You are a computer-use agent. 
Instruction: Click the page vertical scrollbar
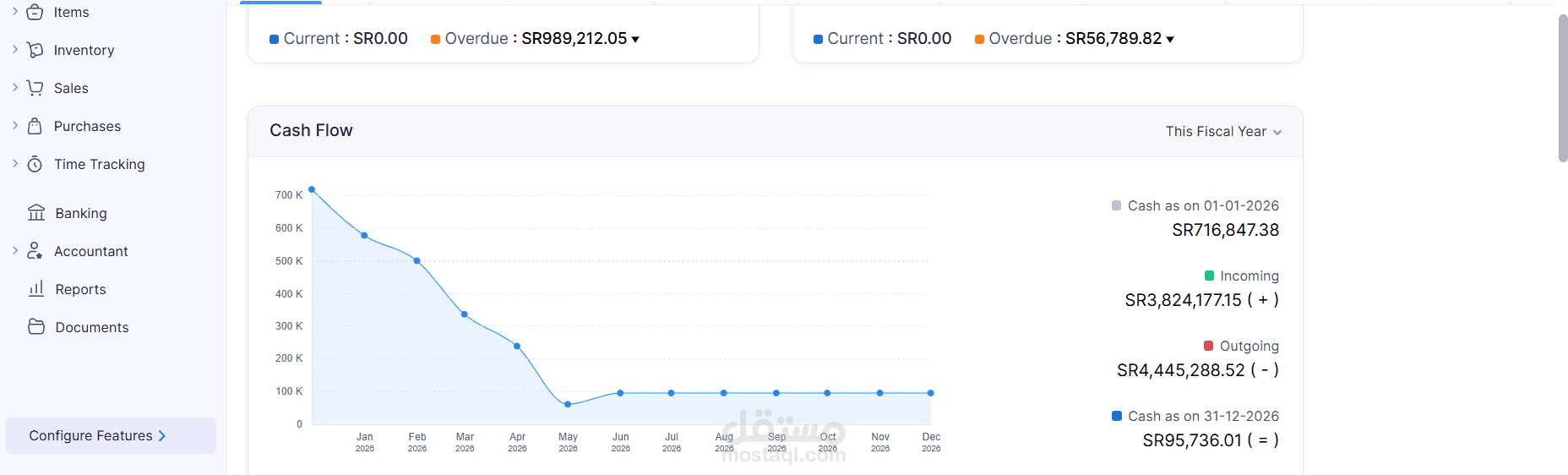pos(1563,88)
